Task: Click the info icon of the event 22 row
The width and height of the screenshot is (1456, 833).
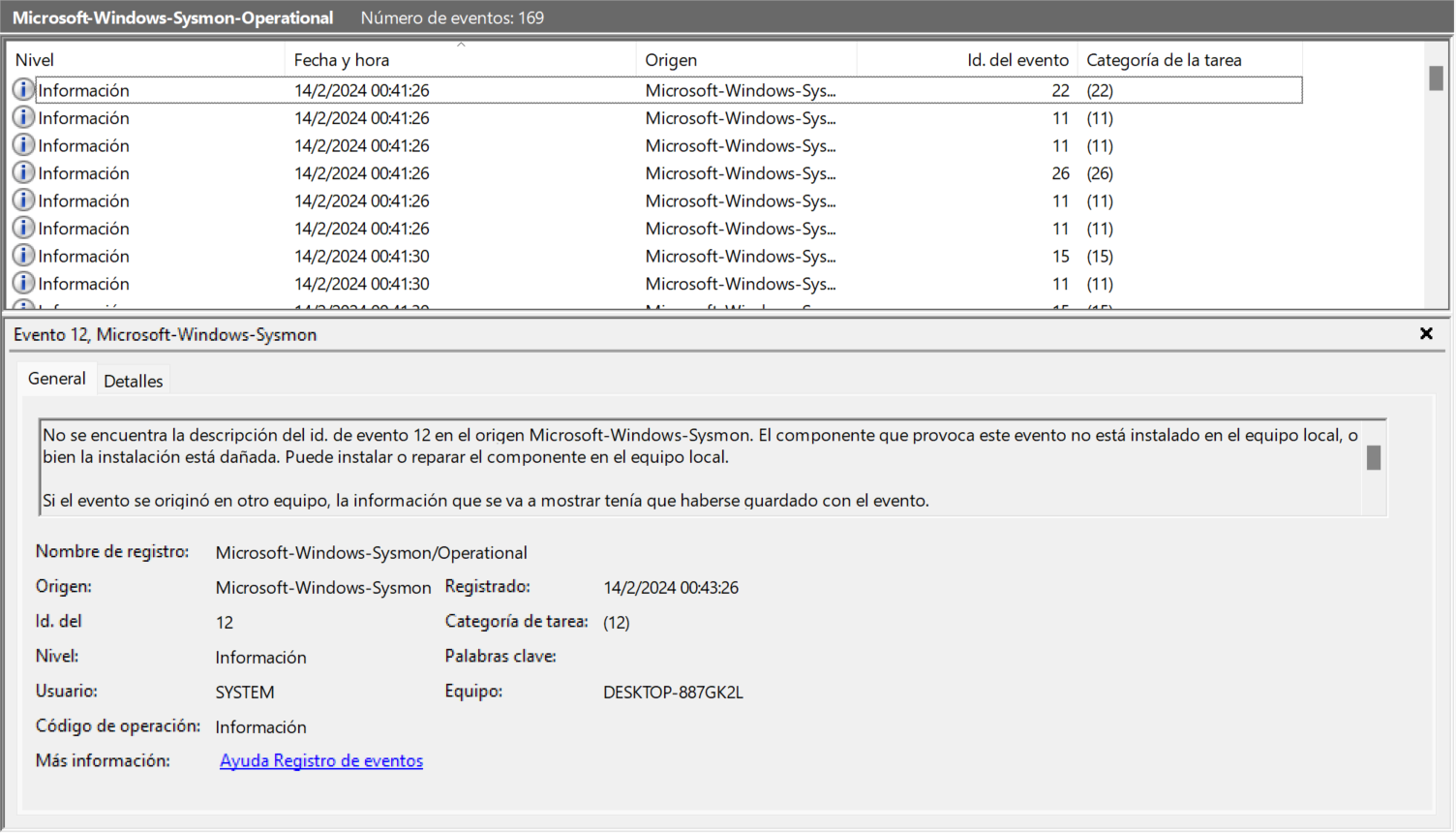Action: point(23,90)
